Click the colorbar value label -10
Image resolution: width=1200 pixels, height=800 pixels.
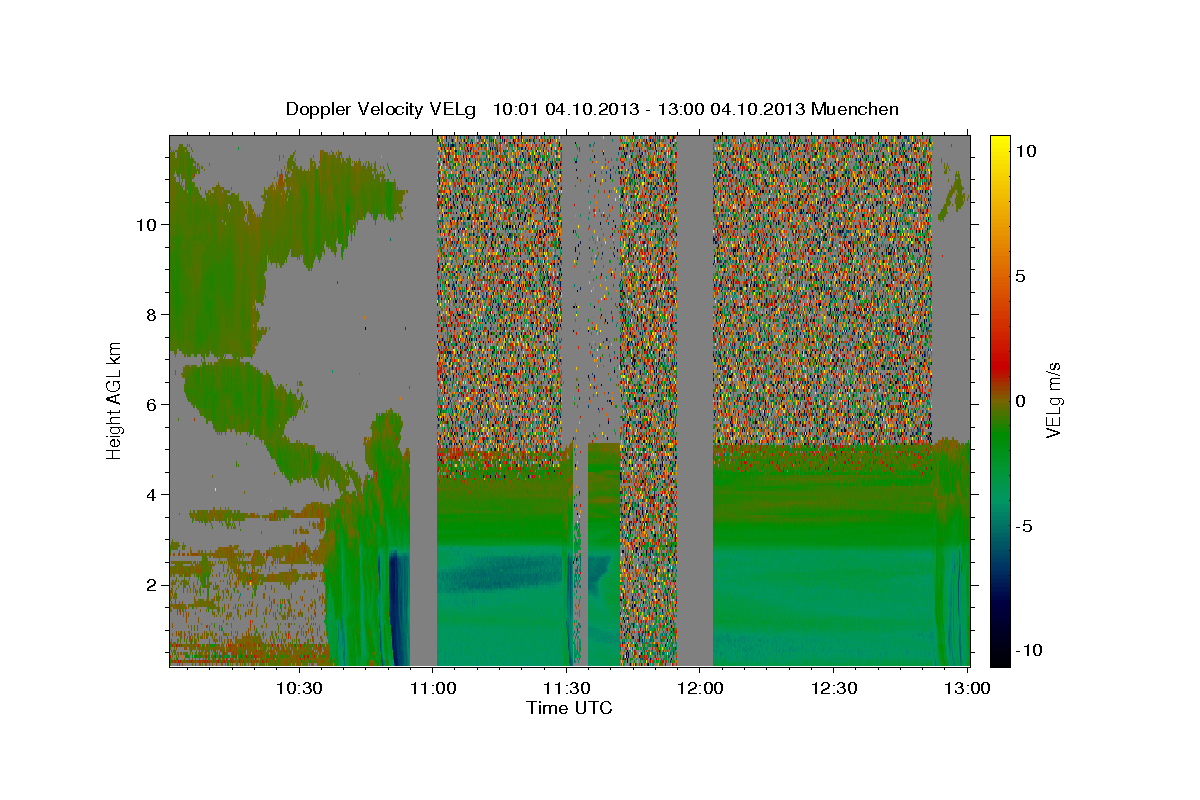pos(1030,651)
